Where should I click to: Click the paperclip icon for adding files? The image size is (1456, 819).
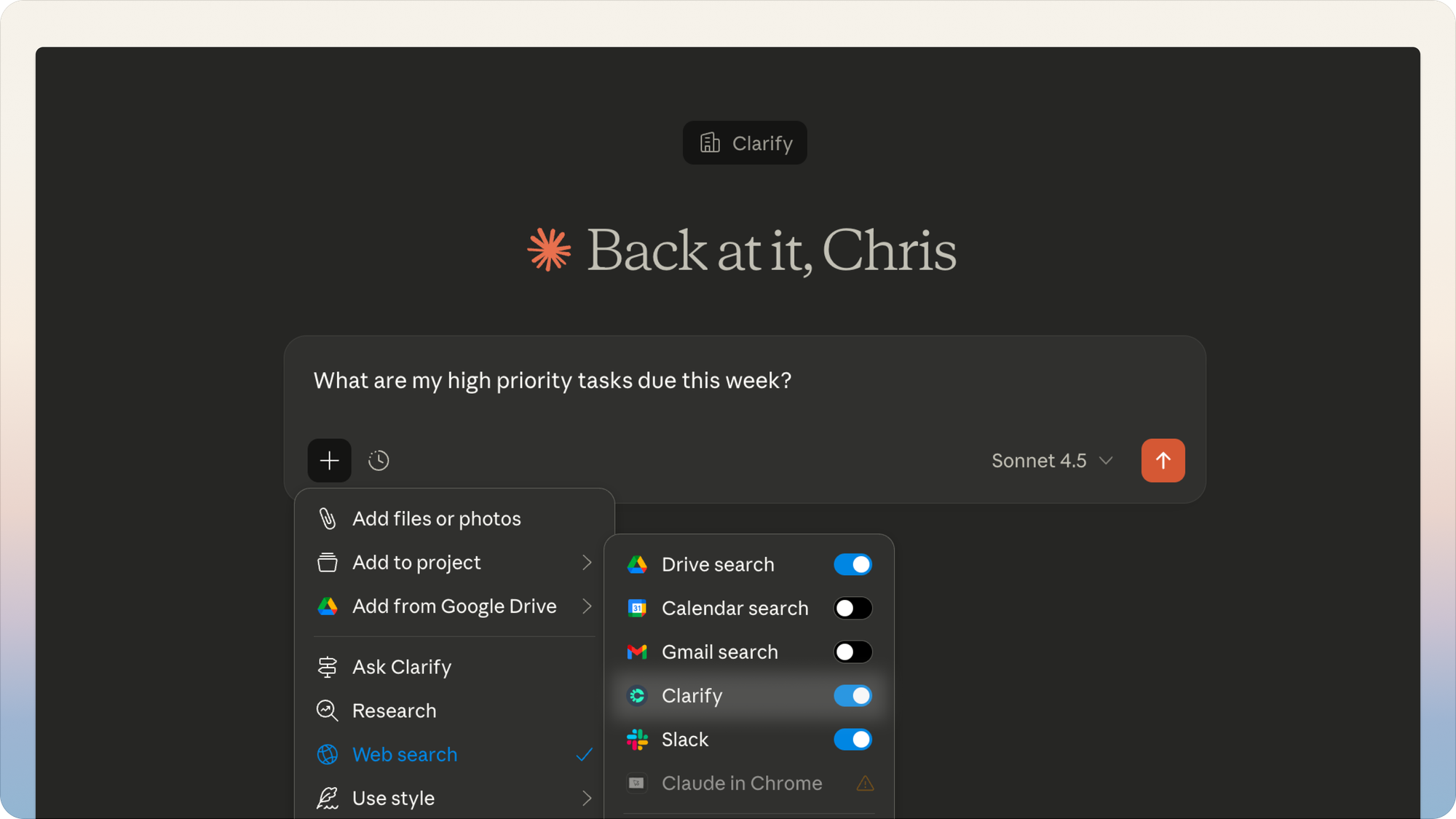point(328,518)
